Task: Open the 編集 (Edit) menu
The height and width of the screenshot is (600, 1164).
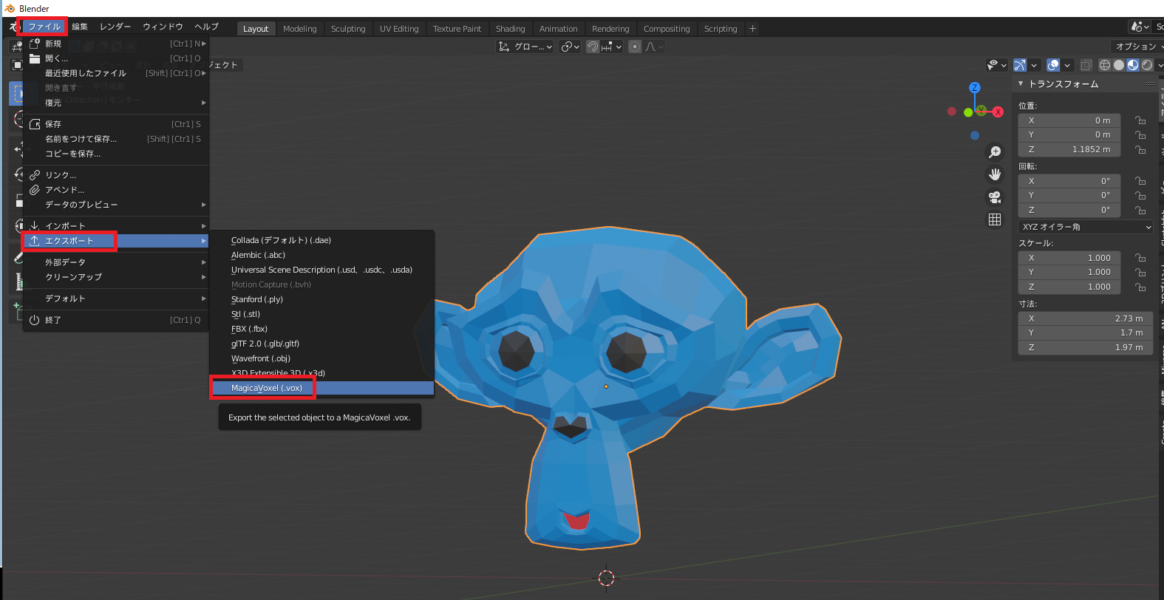Action: click(79, 27)
